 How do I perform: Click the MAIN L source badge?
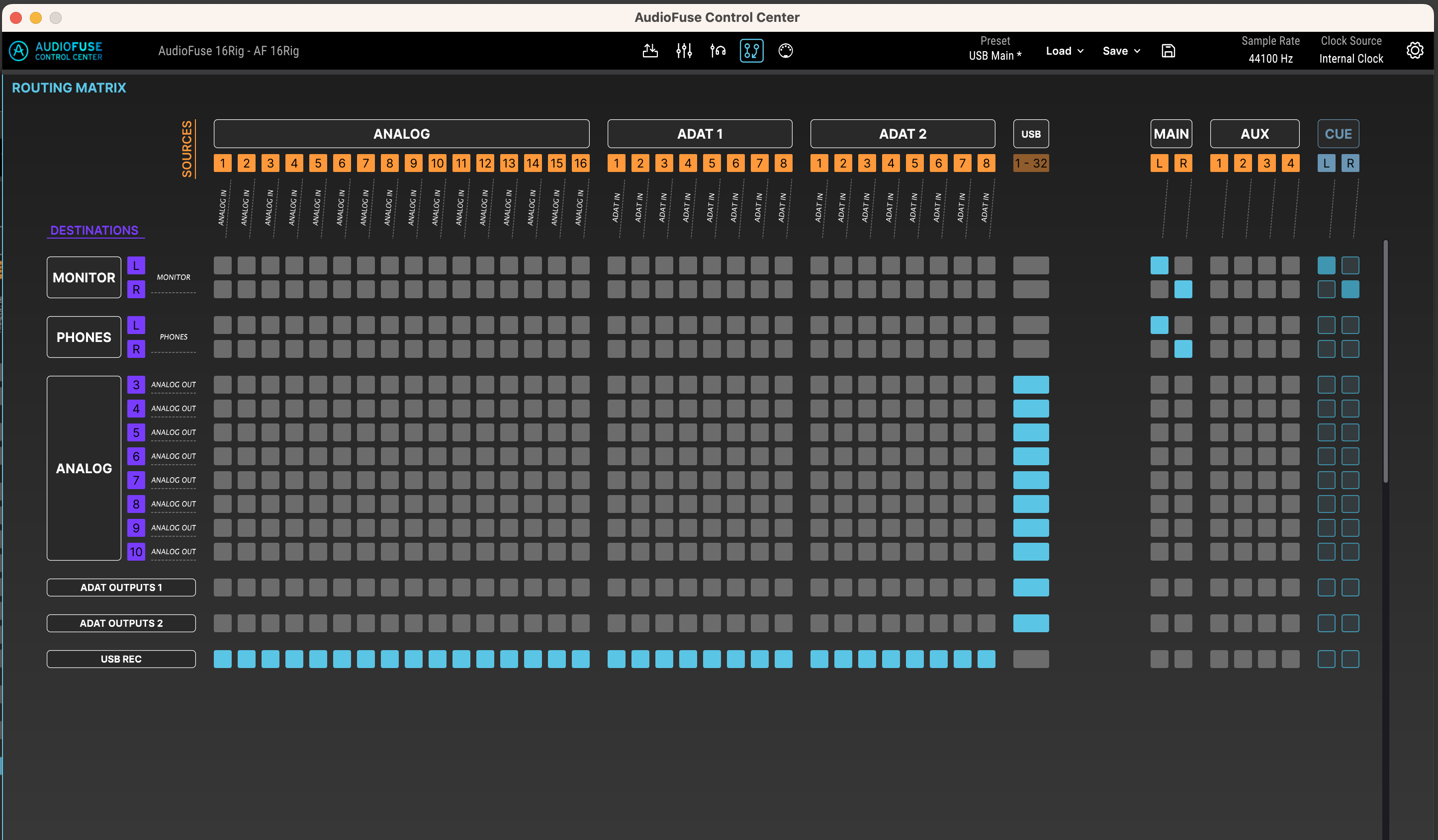[1159, 163]
